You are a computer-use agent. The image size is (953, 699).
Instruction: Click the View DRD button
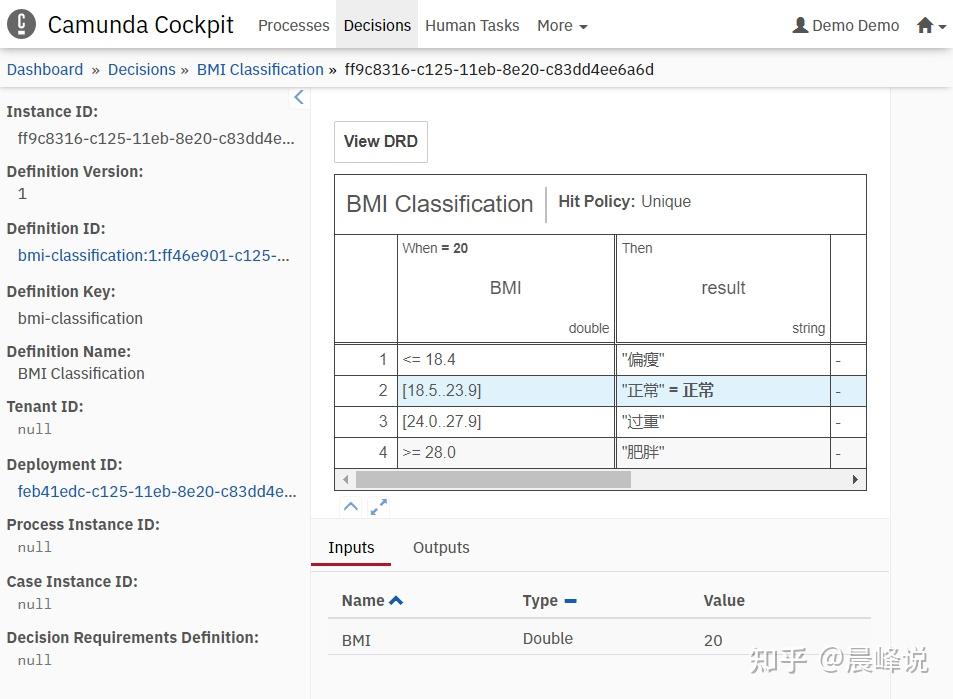click(x=381, y=141)
